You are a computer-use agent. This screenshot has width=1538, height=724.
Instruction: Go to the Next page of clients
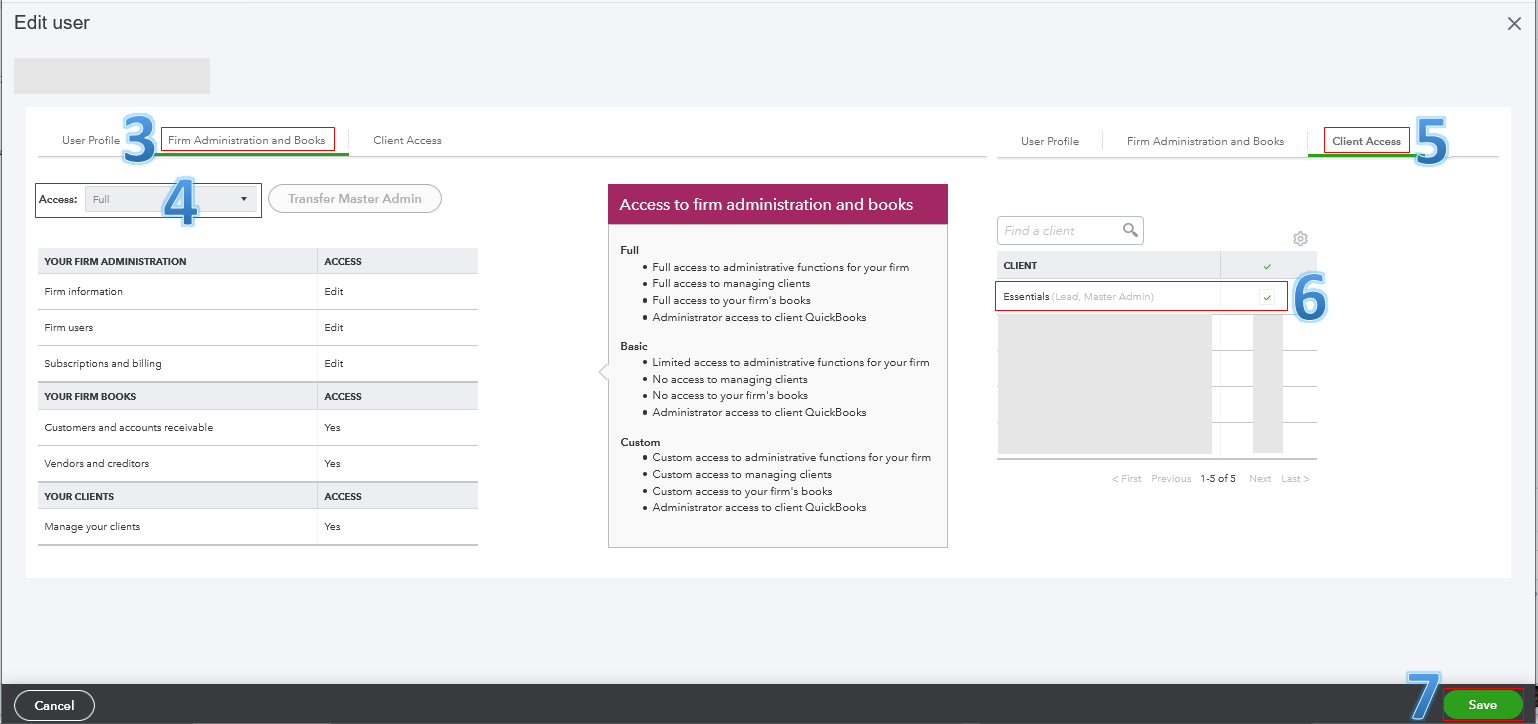coord(1259,478)
